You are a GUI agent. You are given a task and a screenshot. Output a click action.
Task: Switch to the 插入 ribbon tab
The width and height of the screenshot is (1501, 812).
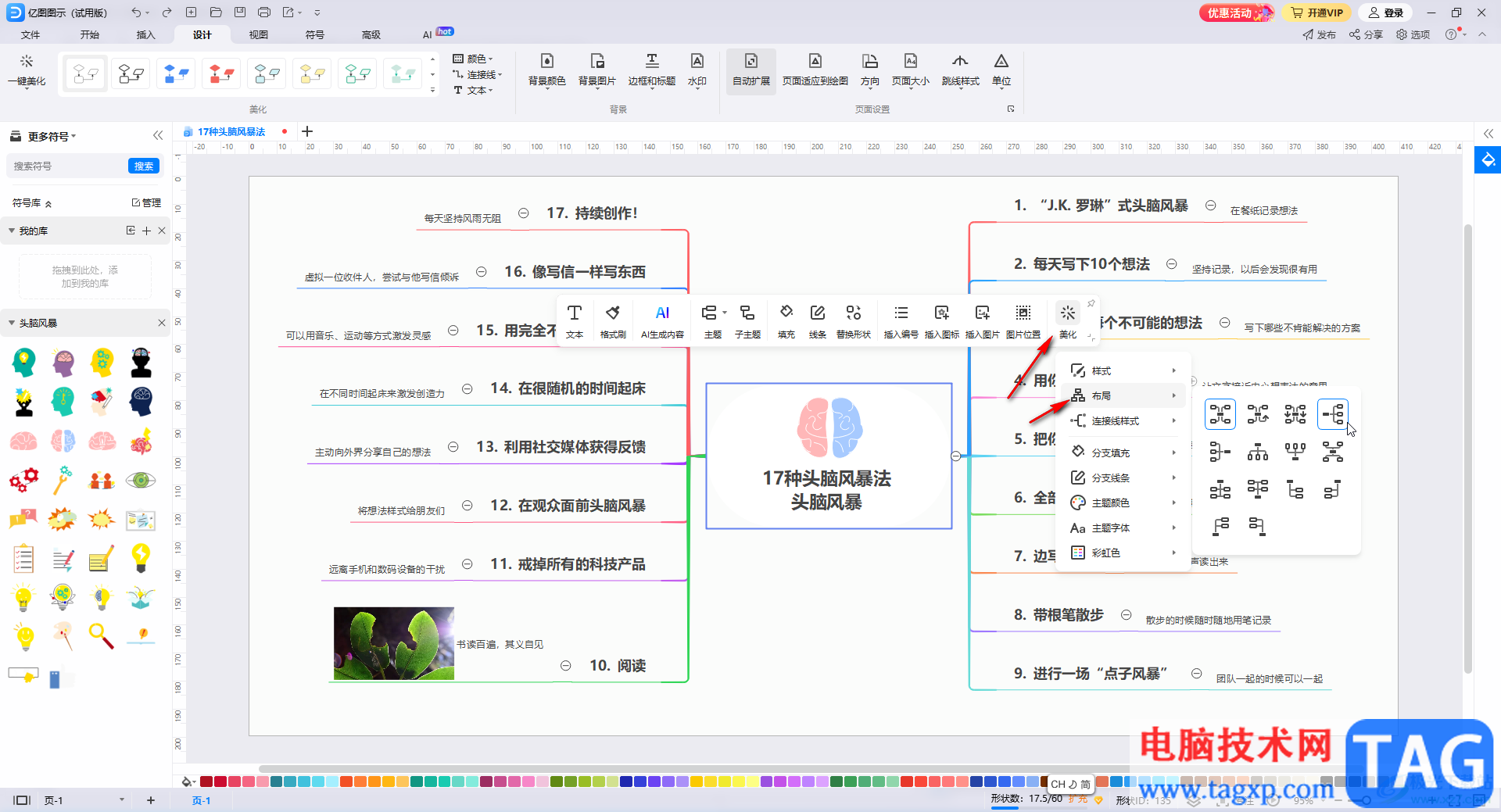point(146,34)
